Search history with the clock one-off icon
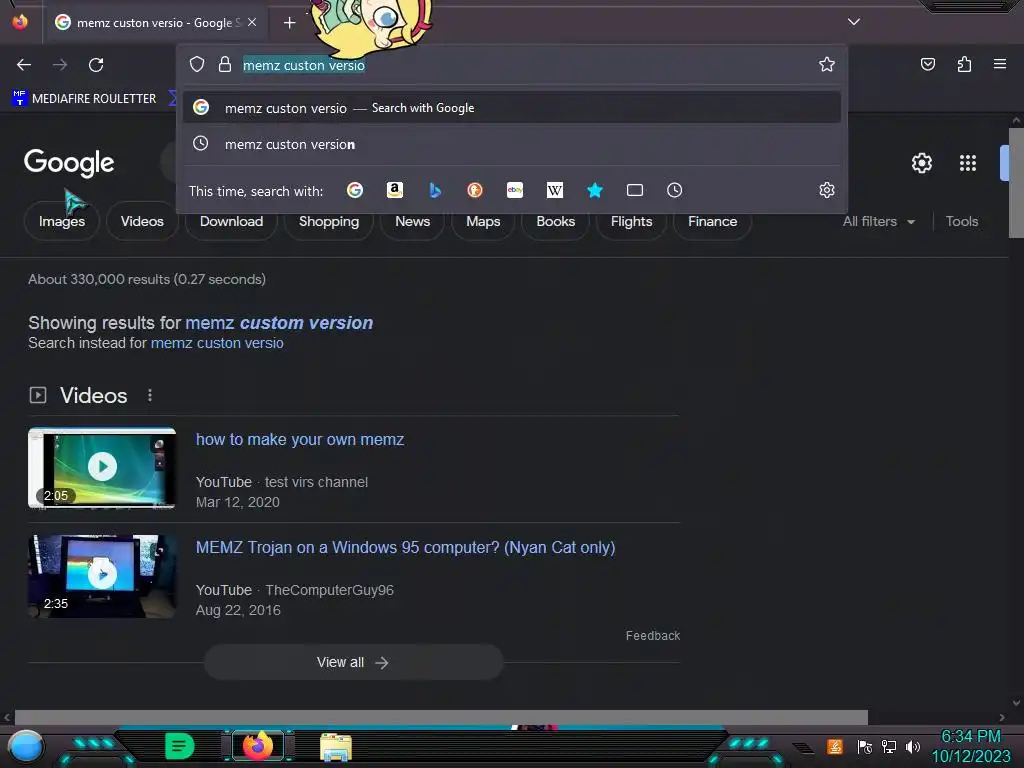Viewport: 1024px width, 768px height. [675, 190]
